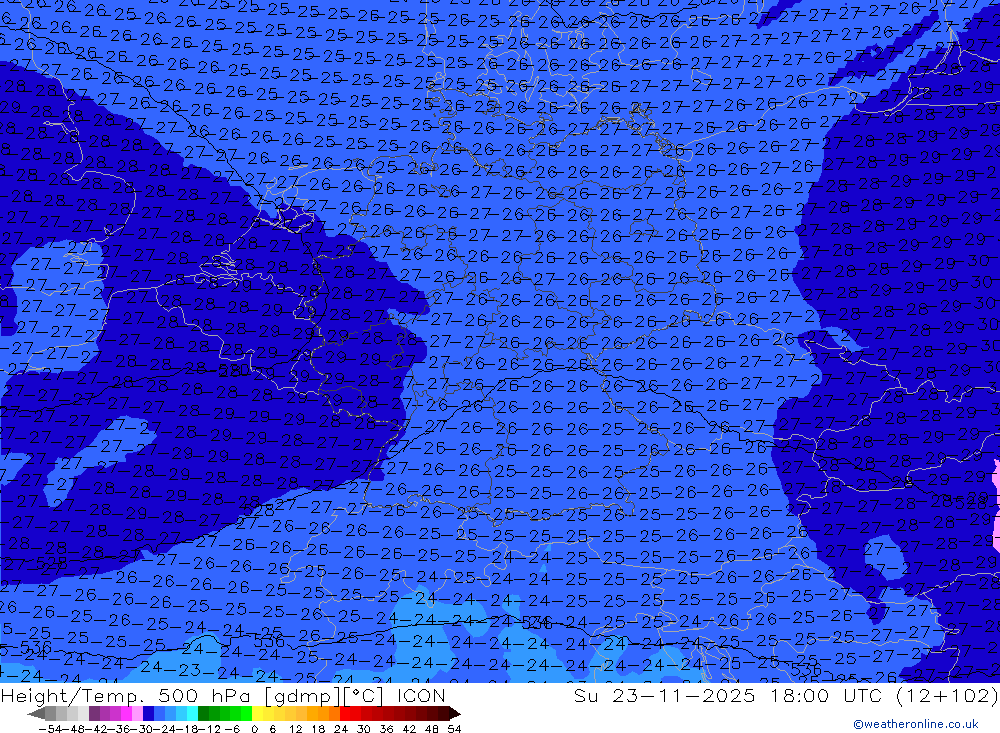Click the cyan -18 °C legend swatch
This screenshot has height=733, width=1000.
(192, 714)
